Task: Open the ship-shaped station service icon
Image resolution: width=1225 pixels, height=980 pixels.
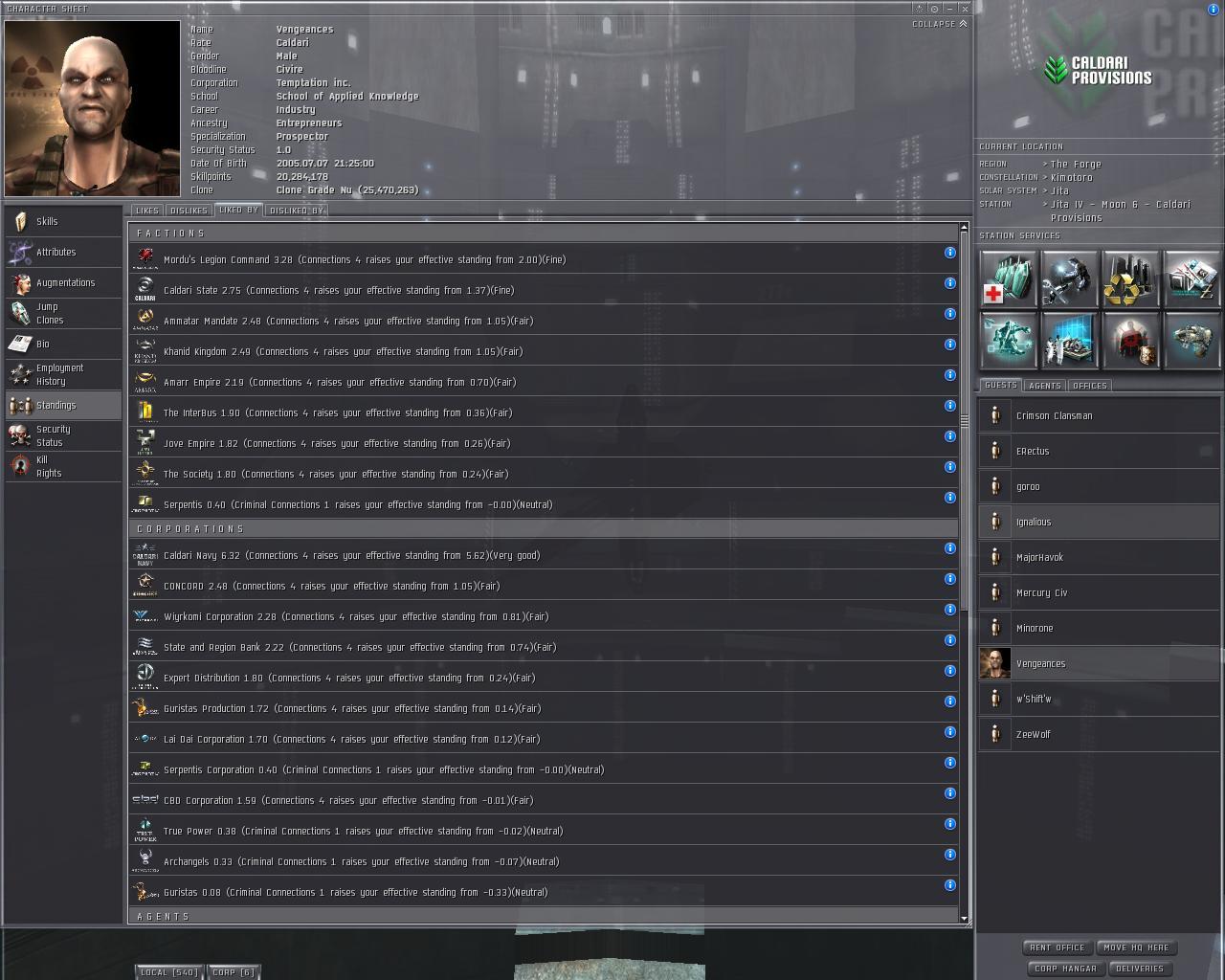Action: tap(1192, 341)
